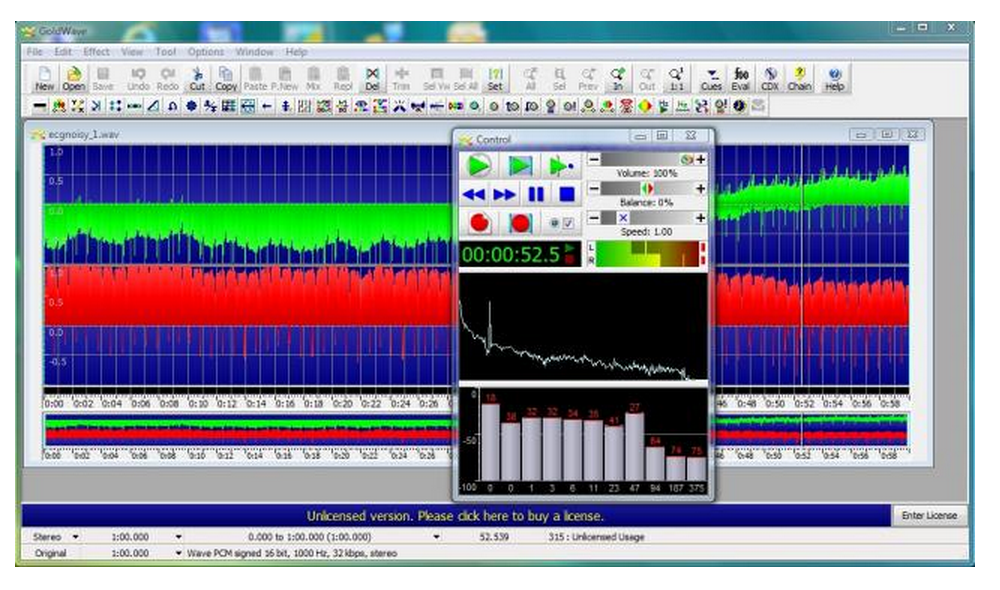The width and height of the screenshot is (1000, 590).
Task: Click the Fast forward button in Control
Action: tap(504, 195)
